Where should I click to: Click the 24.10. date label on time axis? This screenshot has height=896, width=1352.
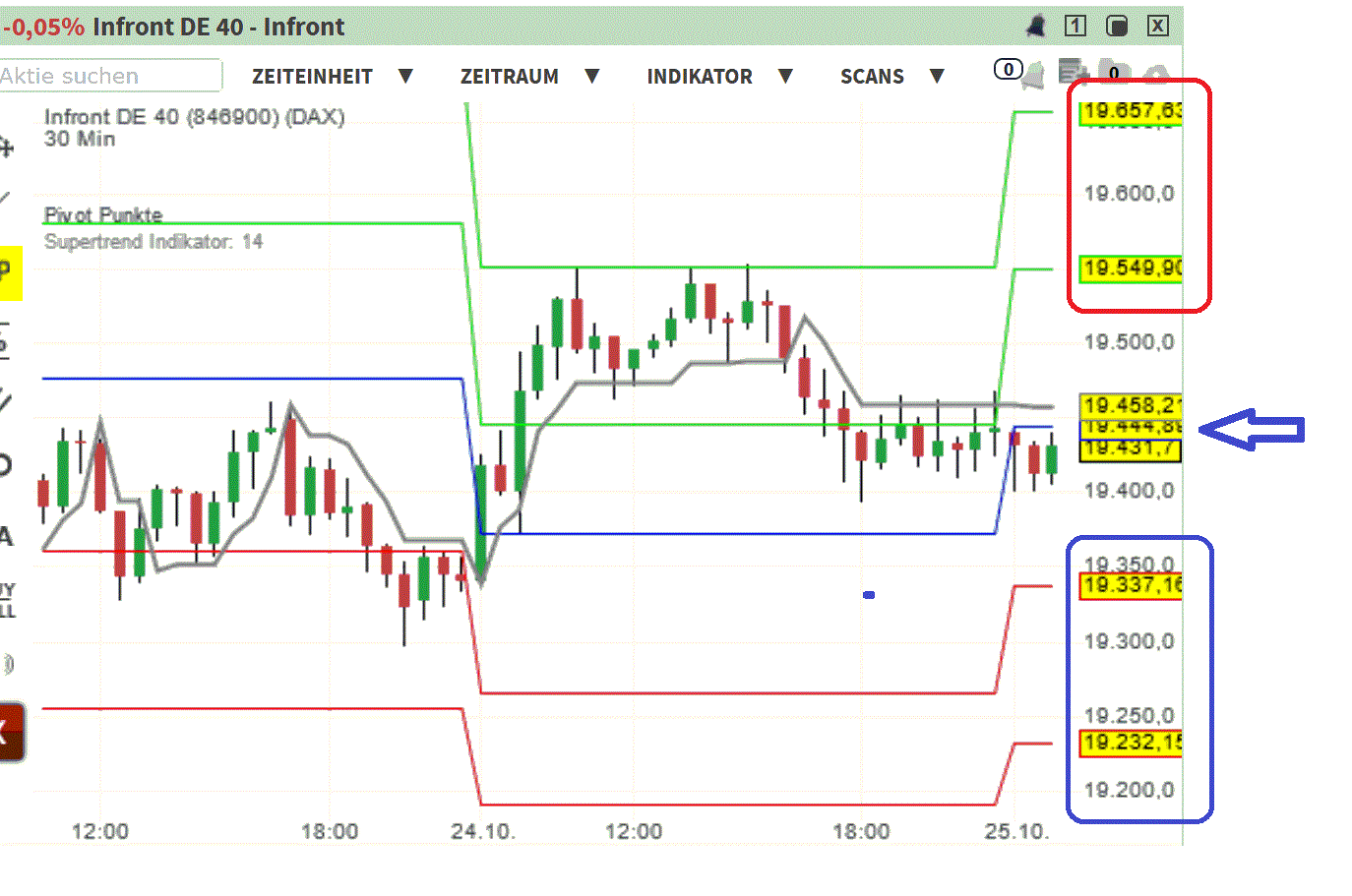click(482, 831)
